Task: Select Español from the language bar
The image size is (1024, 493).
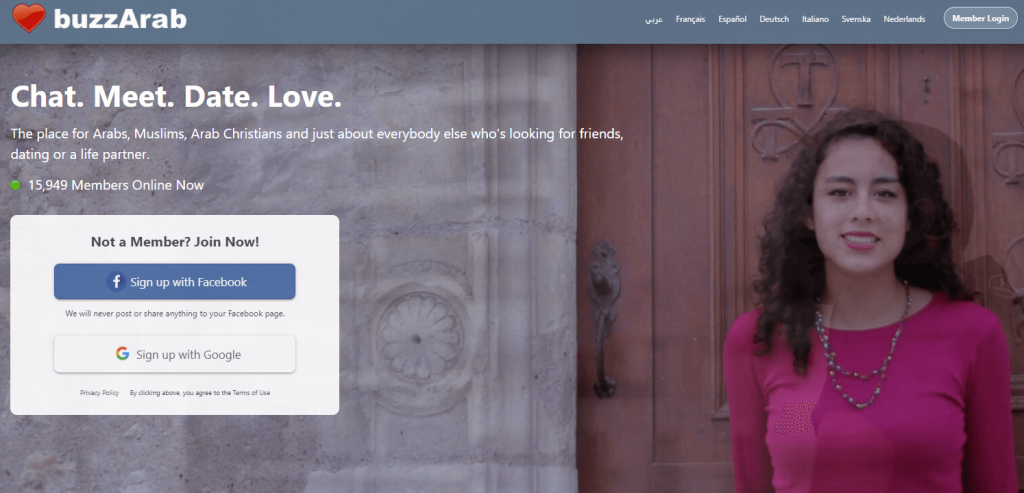Action: [x=732, y=19]
